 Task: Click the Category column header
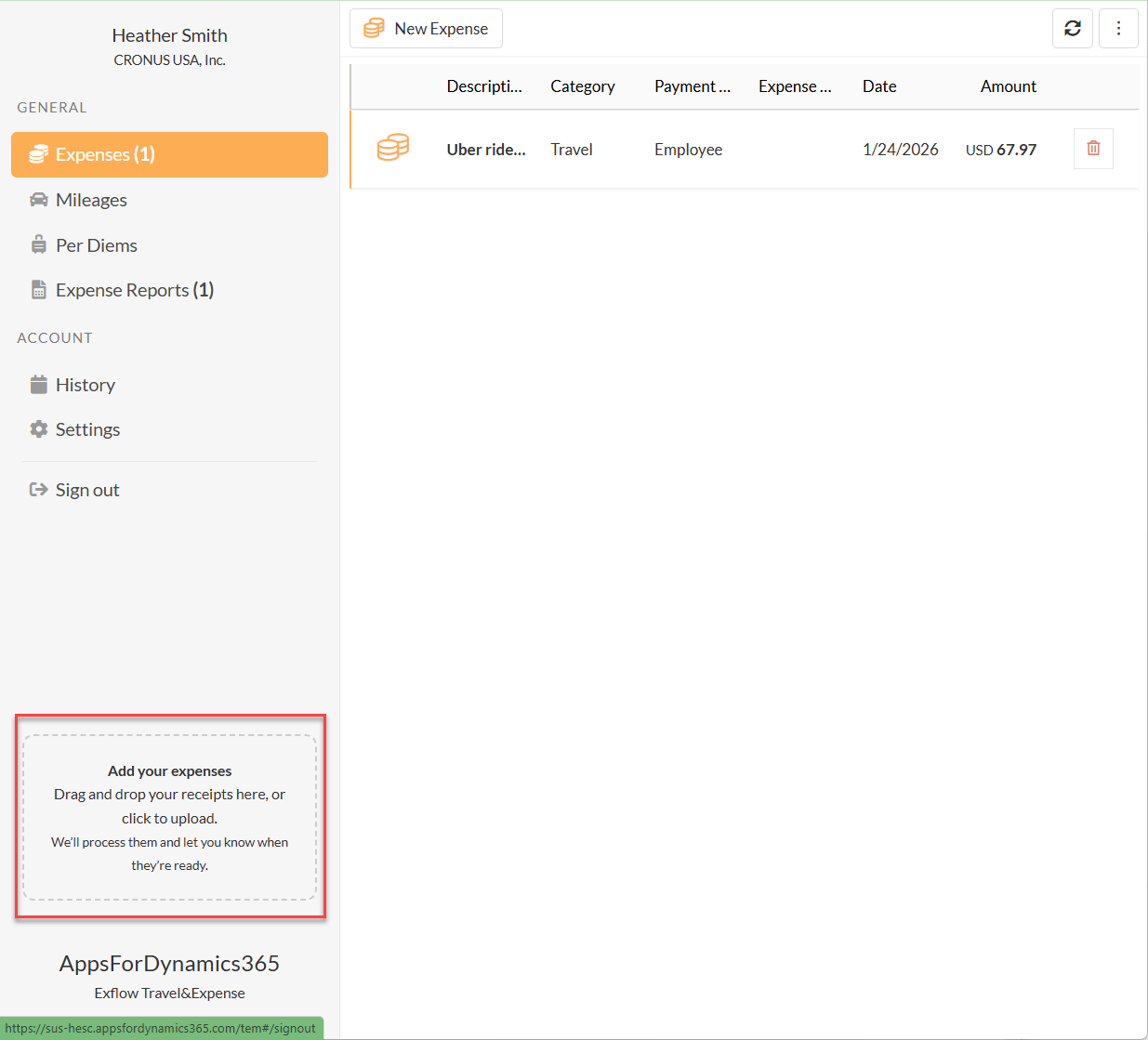click(582, 86)
